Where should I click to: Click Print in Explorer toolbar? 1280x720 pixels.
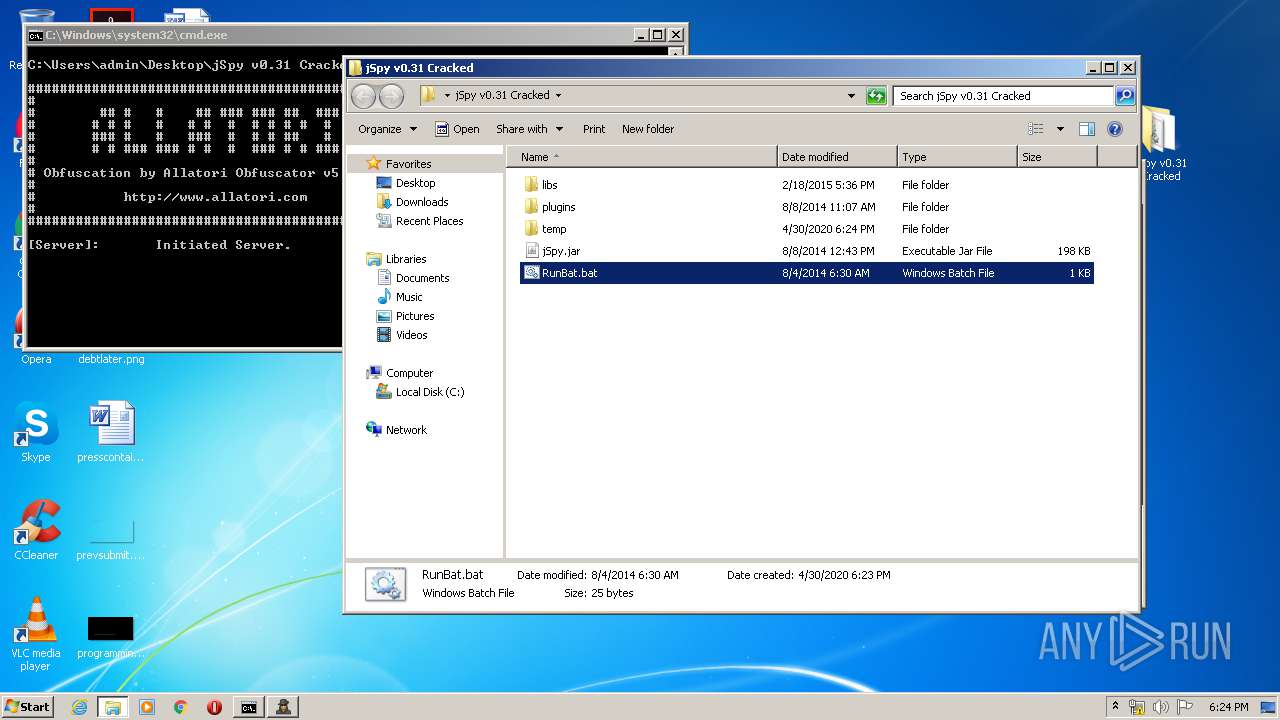point(594,129)
